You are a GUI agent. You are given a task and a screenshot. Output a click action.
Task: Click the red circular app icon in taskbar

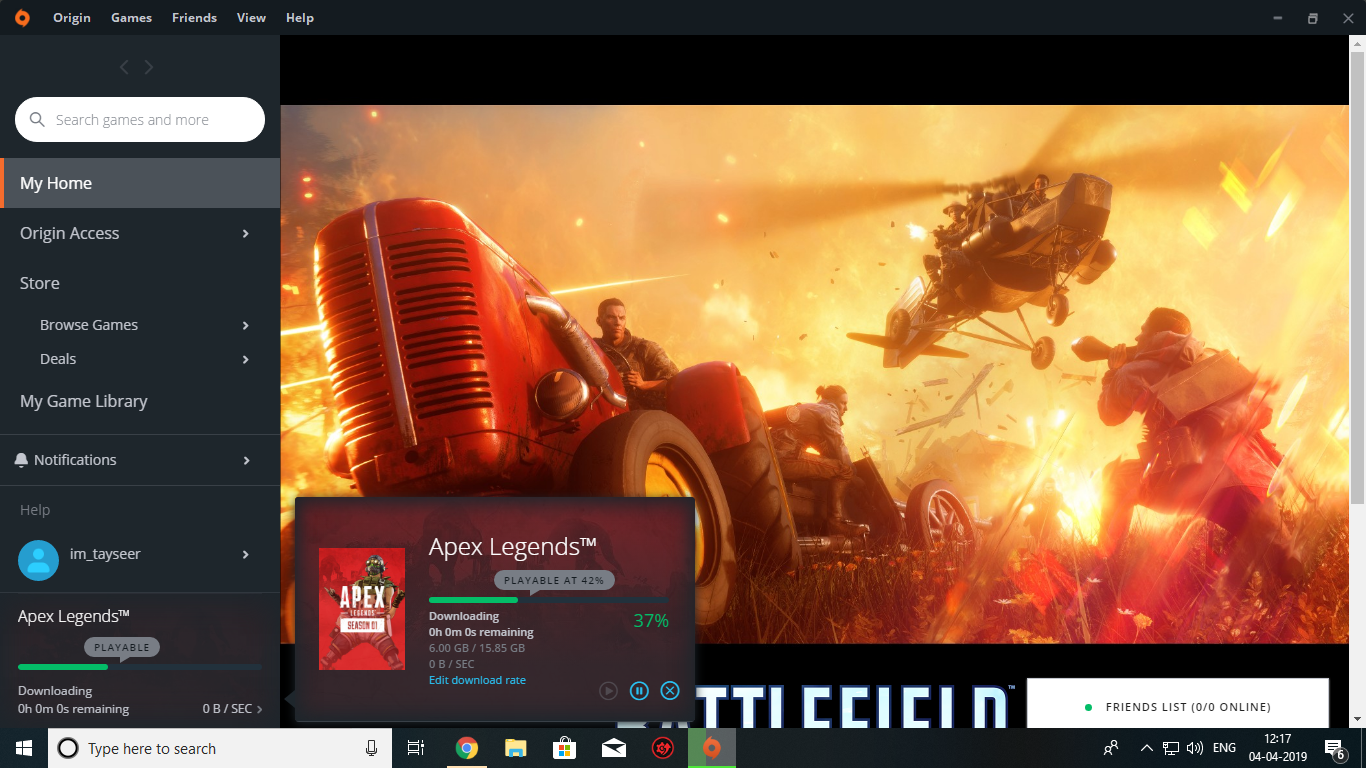662,748
